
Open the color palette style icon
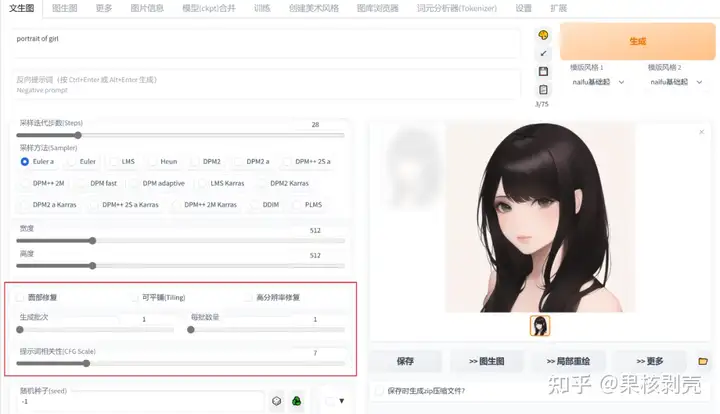point(543,35)
